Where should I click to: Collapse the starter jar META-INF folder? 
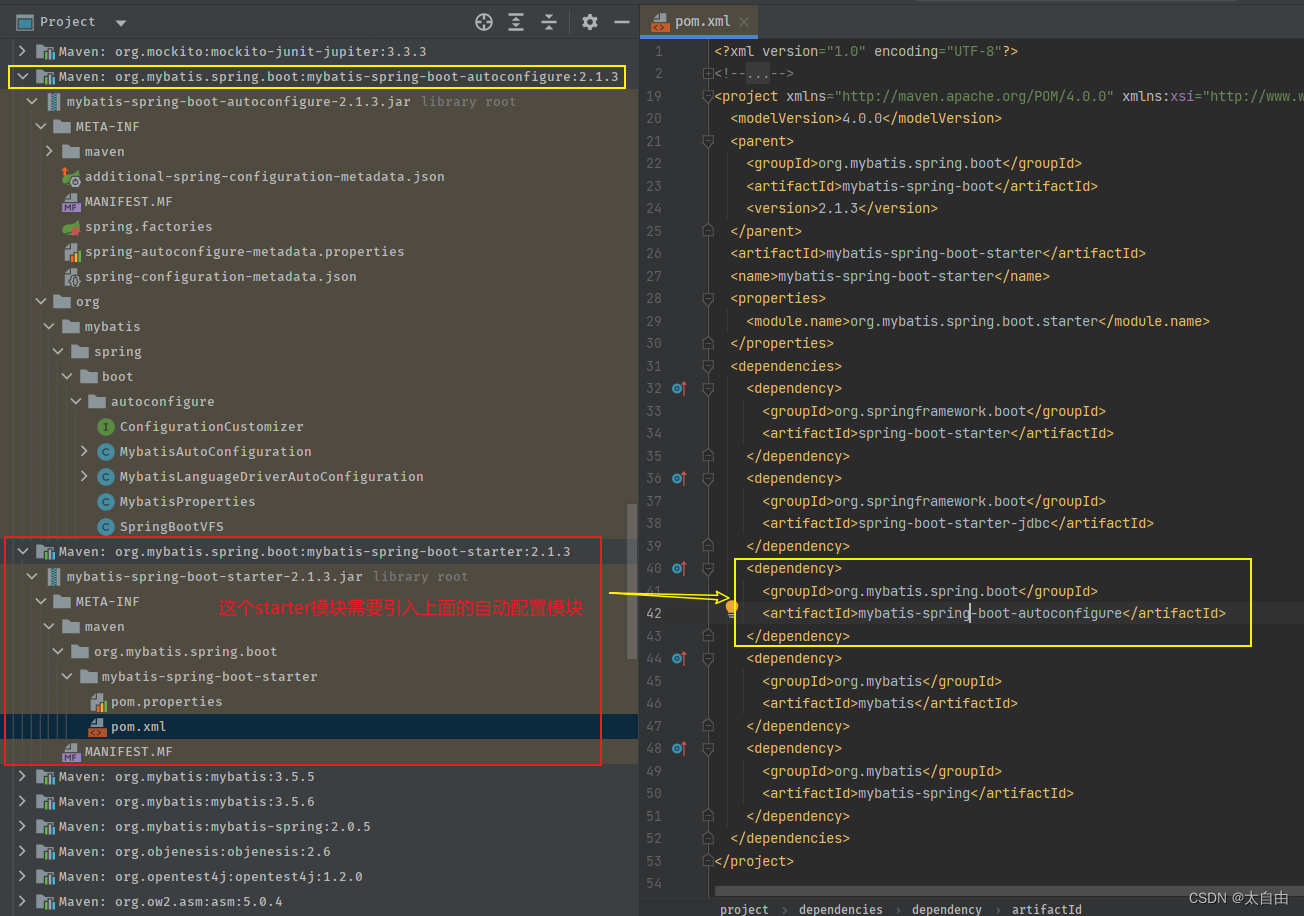[40, 601]
